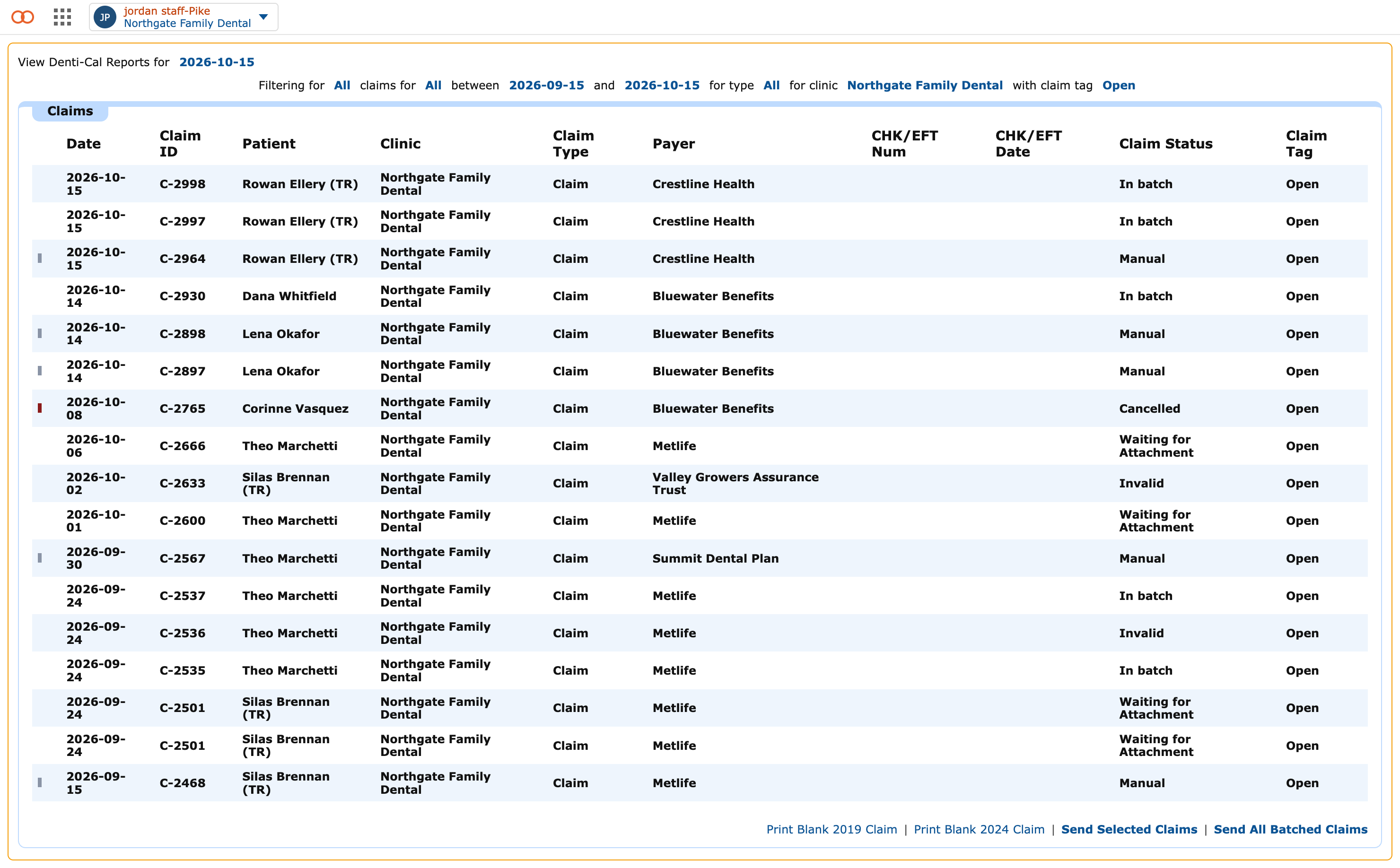Screen dimensions: 1400x868
Task: Change the start date 2026-09-15
Action: click(x=546, y=86)
